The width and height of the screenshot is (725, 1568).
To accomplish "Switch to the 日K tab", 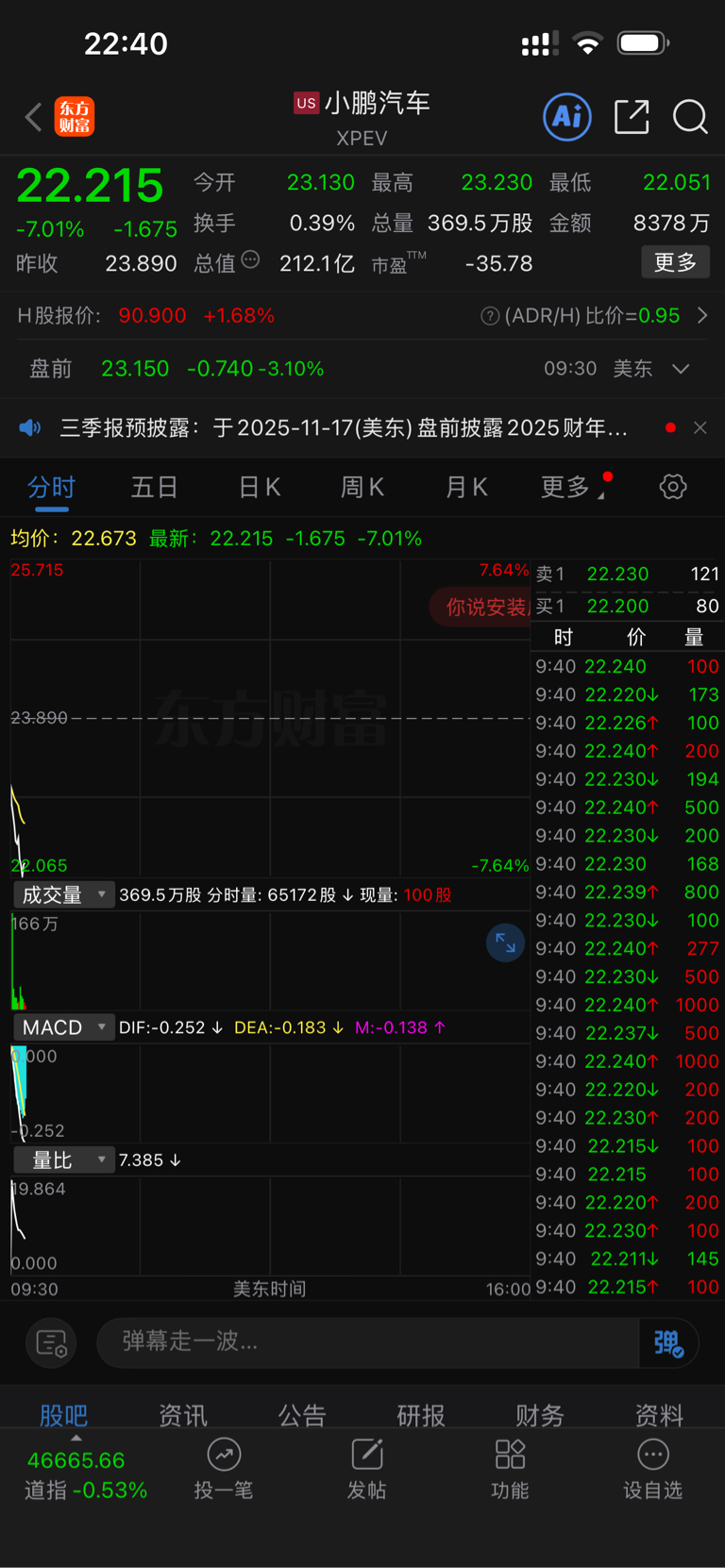I will click(259, 487).
